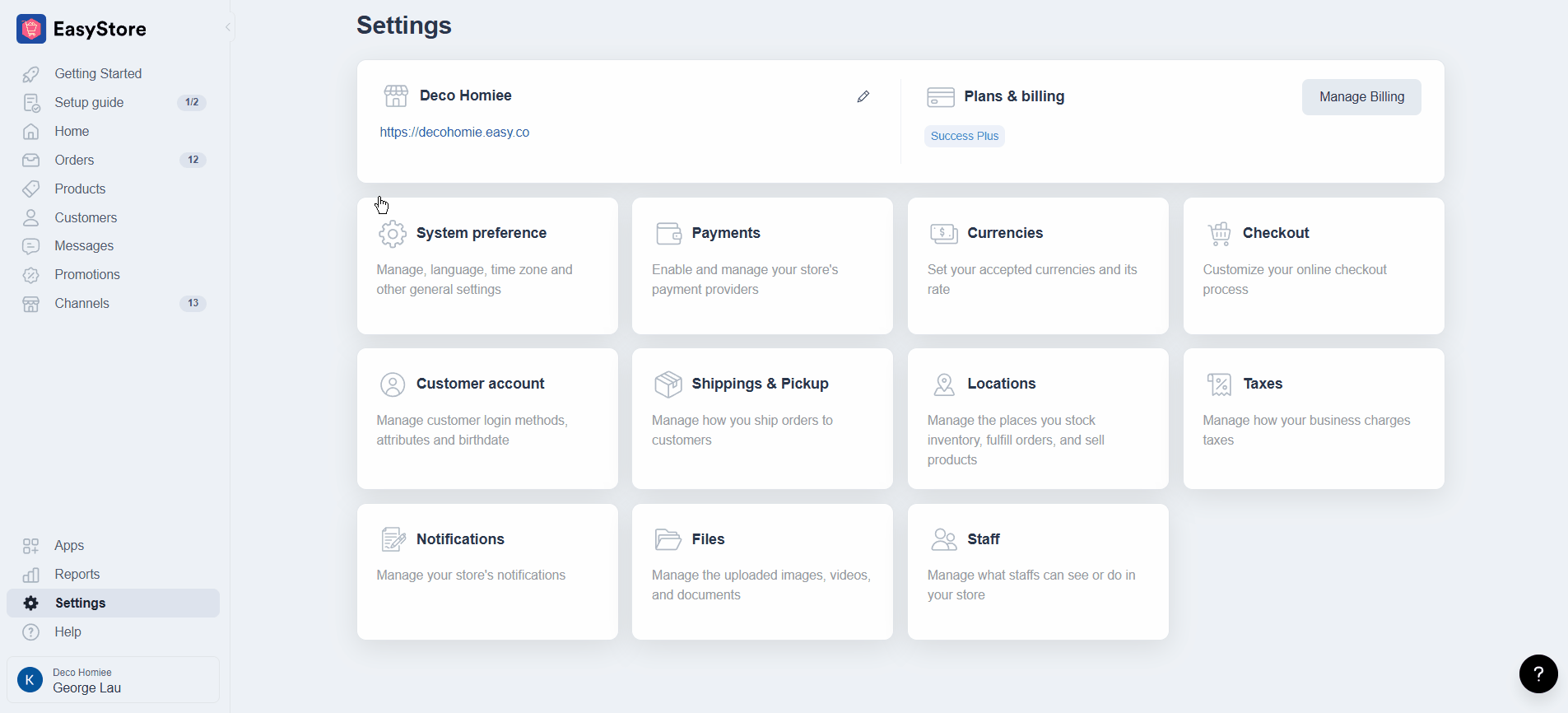Viewport: 1568px width, 713px height.
Task: Click the Checkout basket icon
Action: [x=1219, y=234]
